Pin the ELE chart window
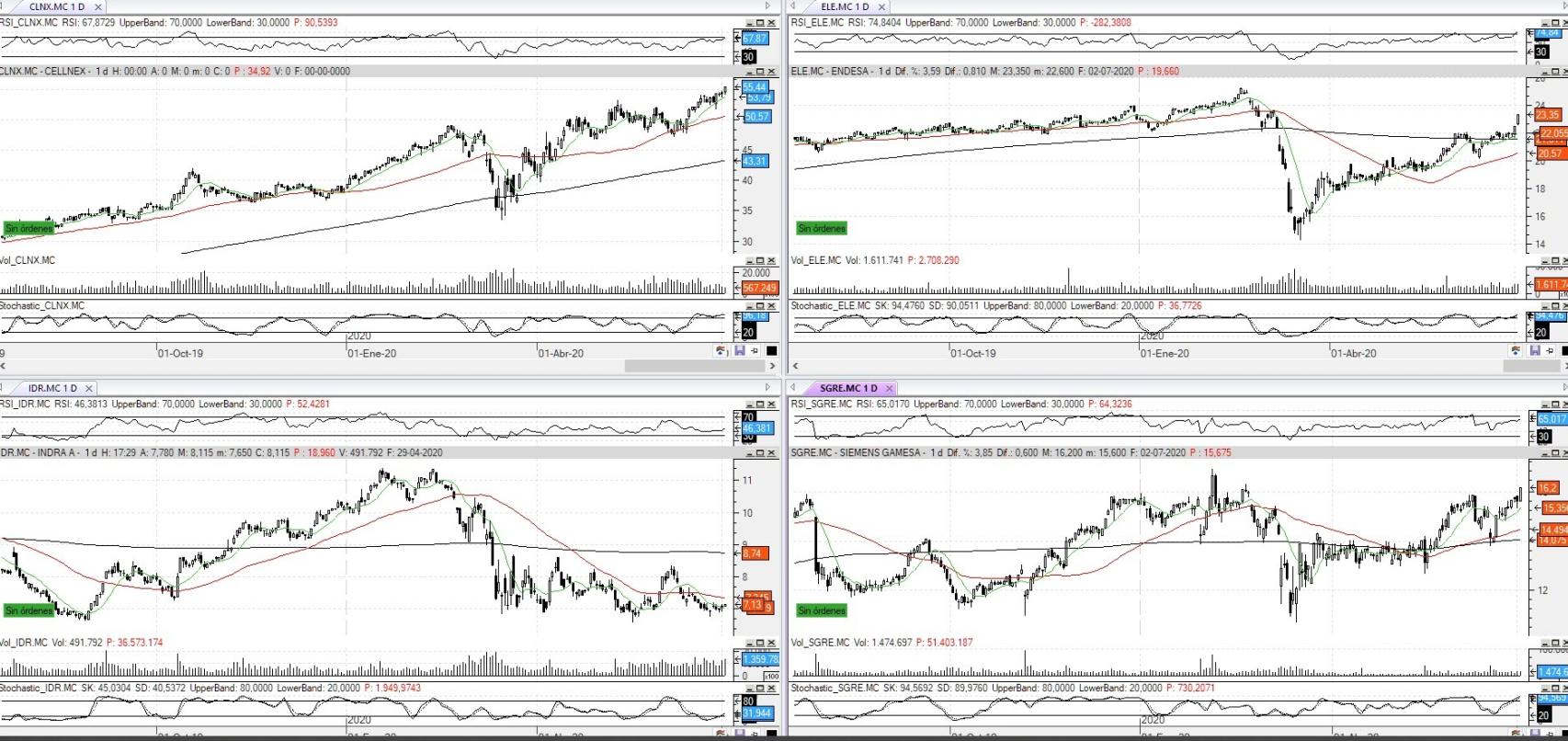The image size is (1568, 741). pos(1549,351)
